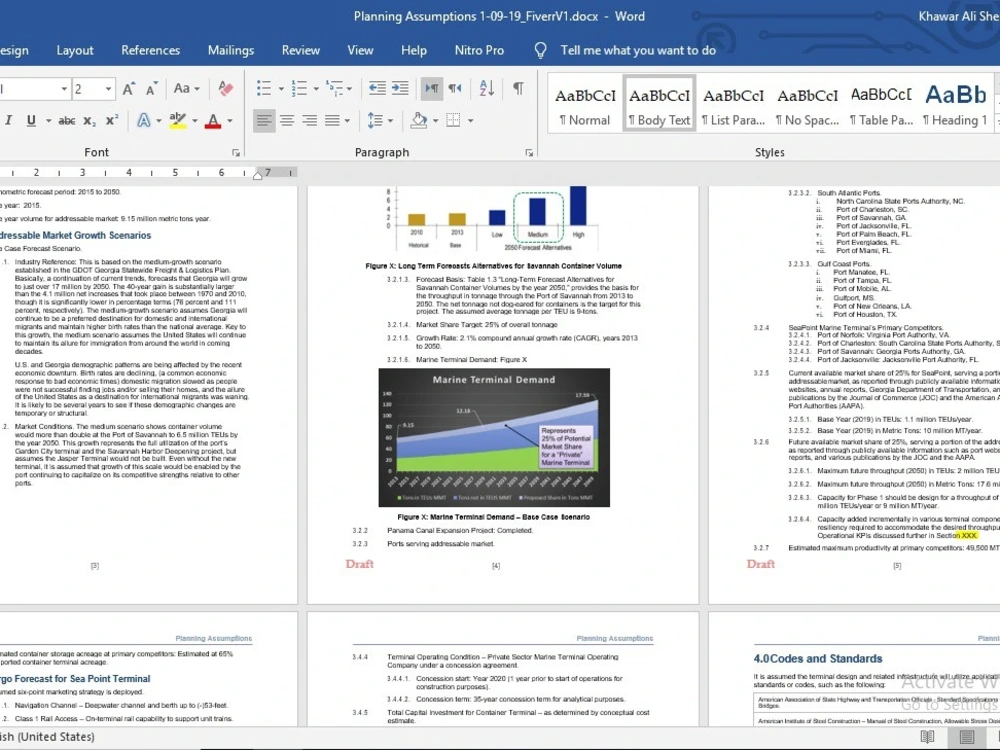
Task: Apply the Heading 1 style
Action: coord(955,103)
